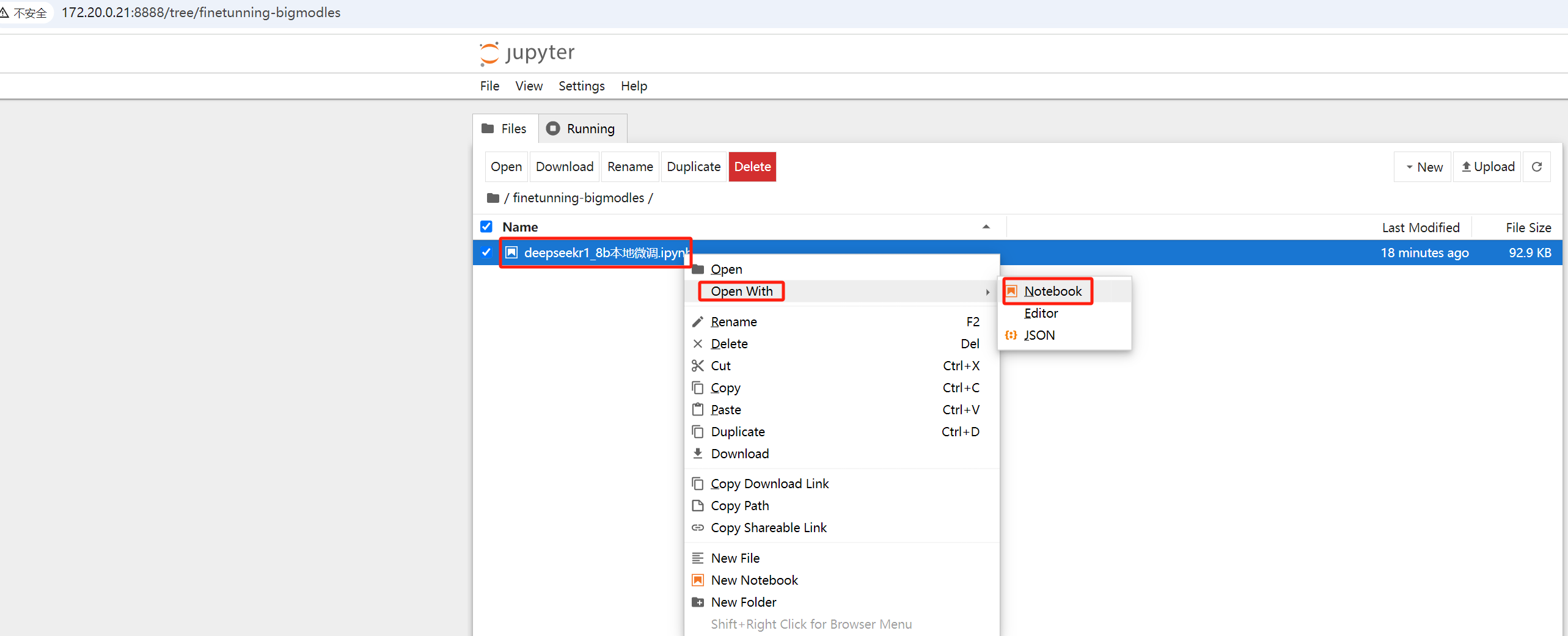Click orange icon beside New Notebook

(x=697, y=580)
